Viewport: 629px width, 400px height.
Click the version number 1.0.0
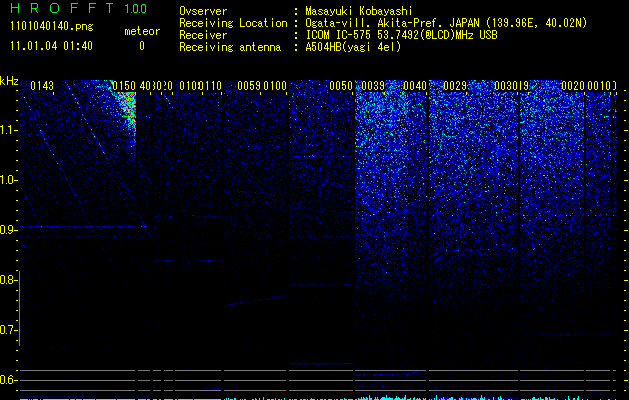136,8
